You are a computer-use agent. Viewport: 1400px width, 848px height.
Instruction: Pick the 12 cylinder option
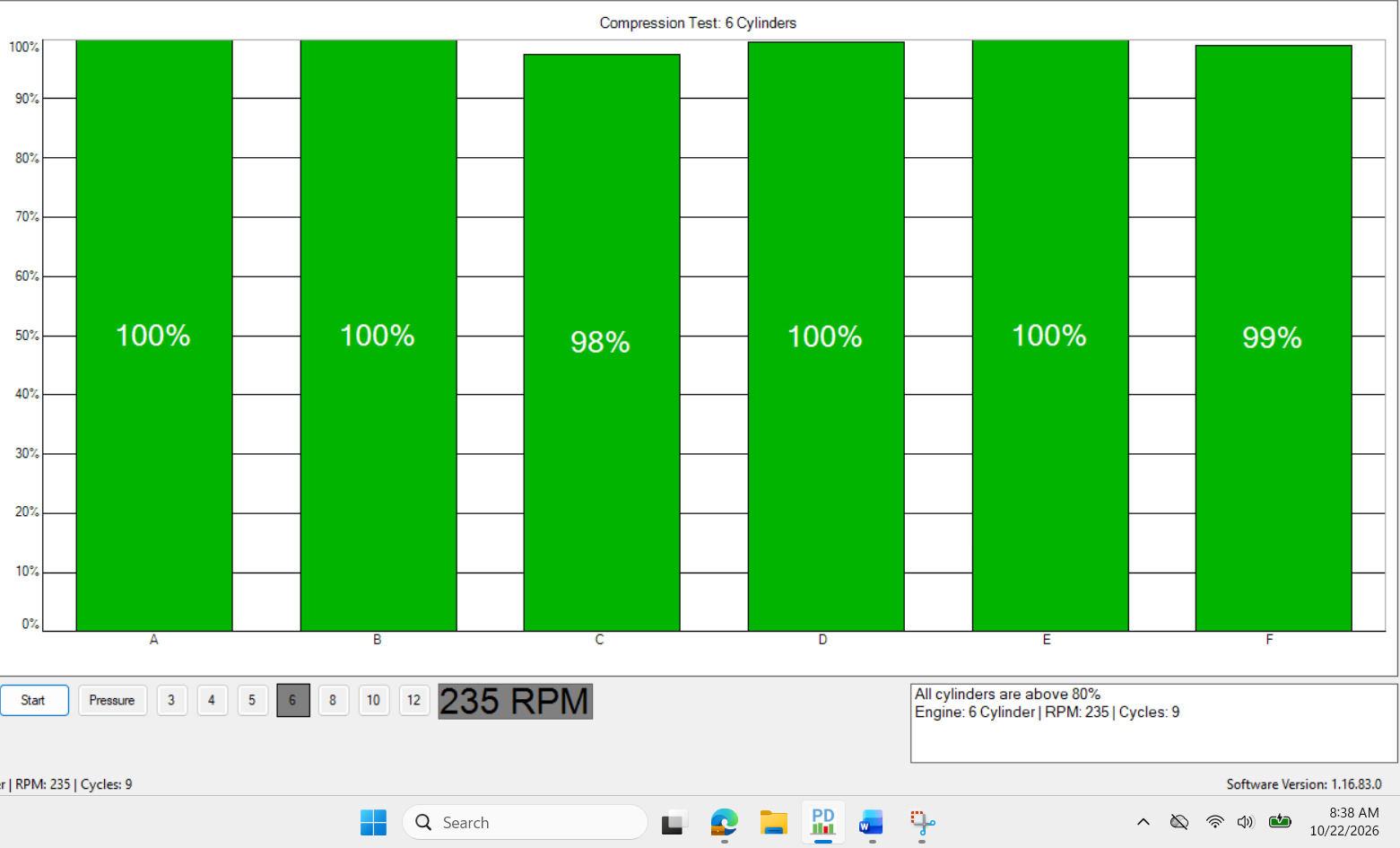413,700
